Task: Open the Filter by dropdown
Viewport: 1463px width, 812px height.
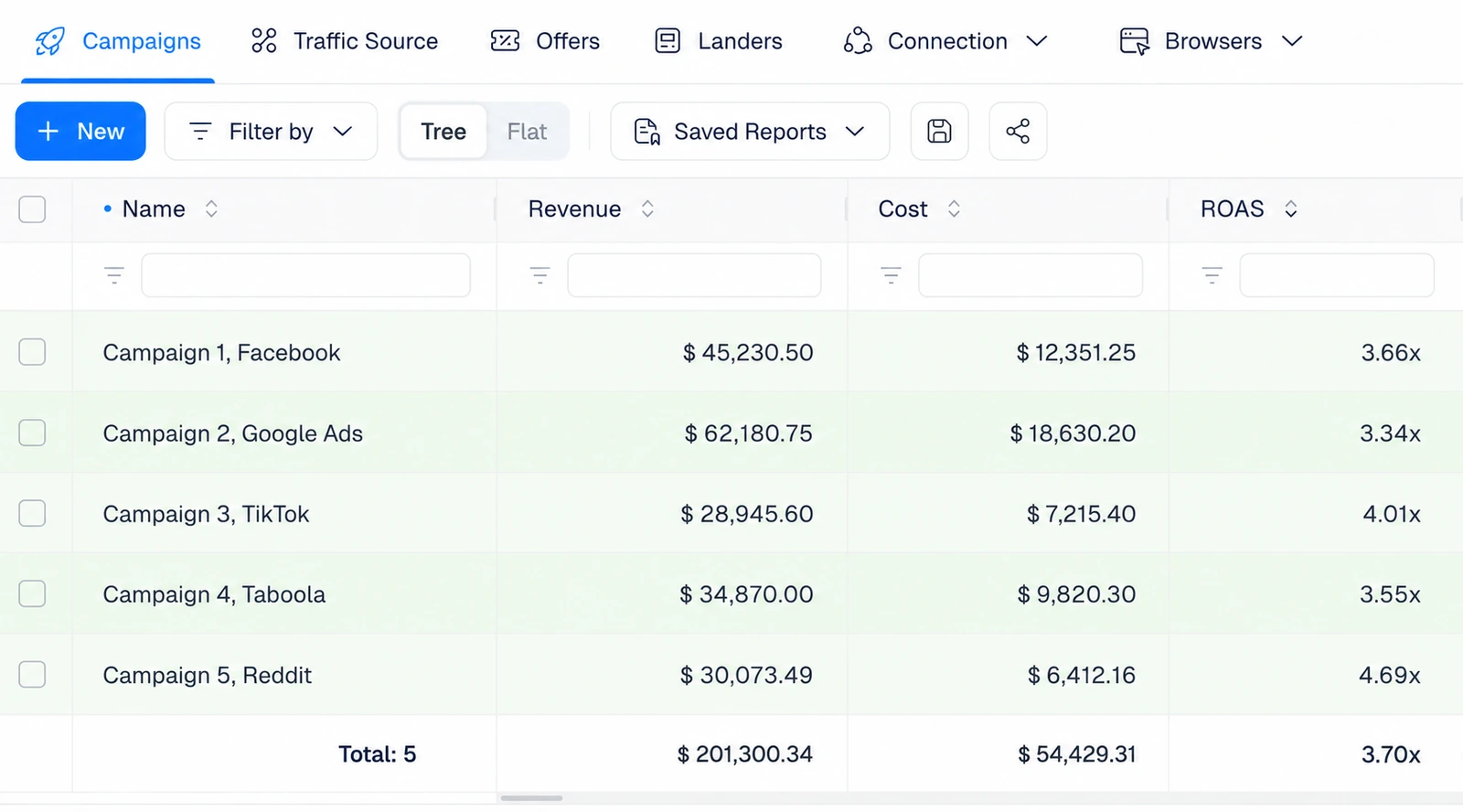Action: pyautogui.click(x=271, y=132)
